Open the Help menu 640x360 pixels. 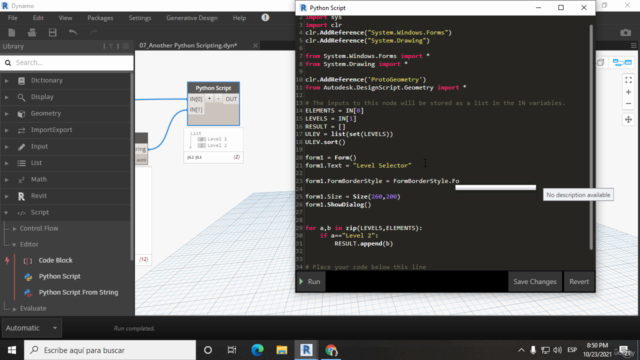pos(239,18)
